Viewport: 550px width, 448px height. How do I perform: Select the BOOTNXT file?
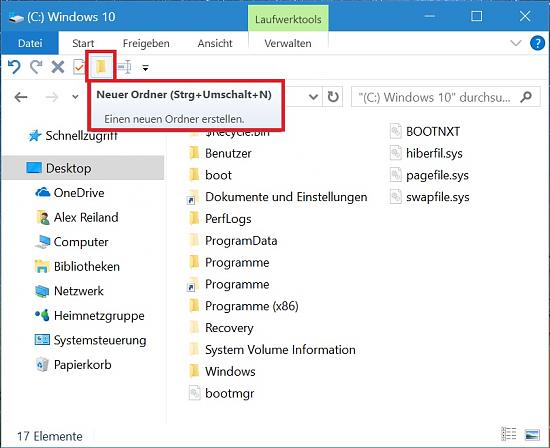432,132
